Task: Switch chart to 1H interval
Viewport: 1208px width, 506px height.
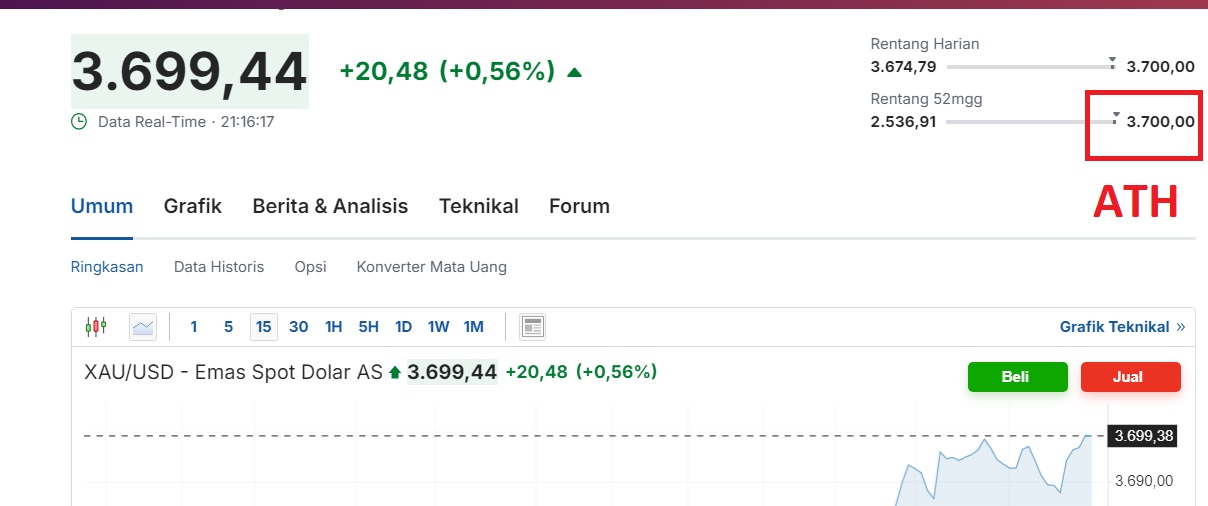Action: click(x=333, y=326)
